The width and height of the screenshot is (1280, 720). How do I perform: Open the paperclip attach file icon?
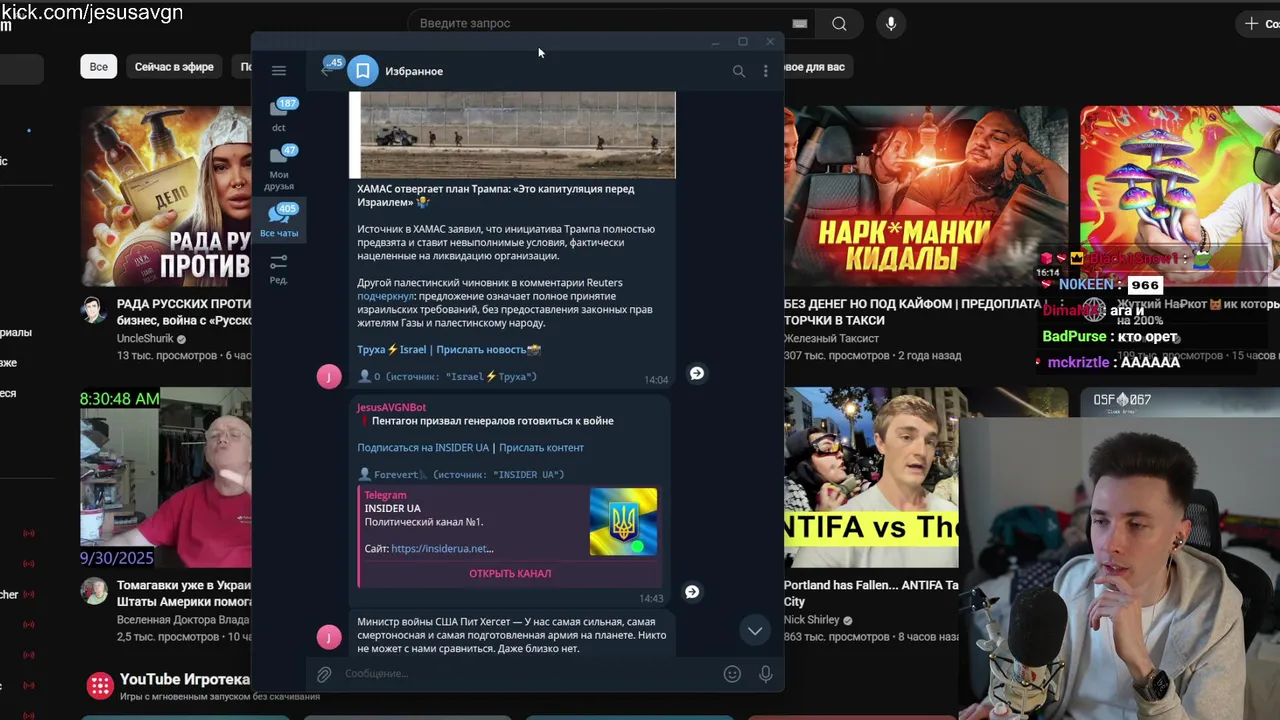coord(324,674)
